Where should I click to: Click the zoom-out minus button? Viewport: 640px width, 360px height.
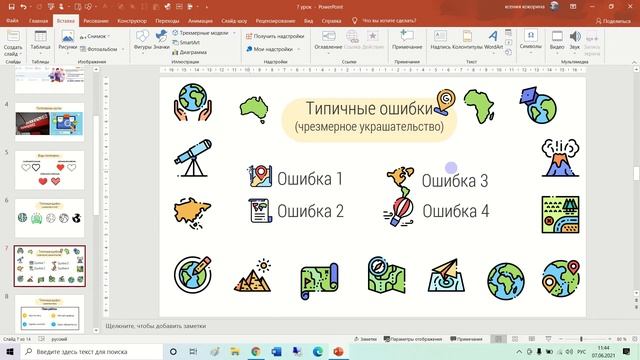[561, 339]
